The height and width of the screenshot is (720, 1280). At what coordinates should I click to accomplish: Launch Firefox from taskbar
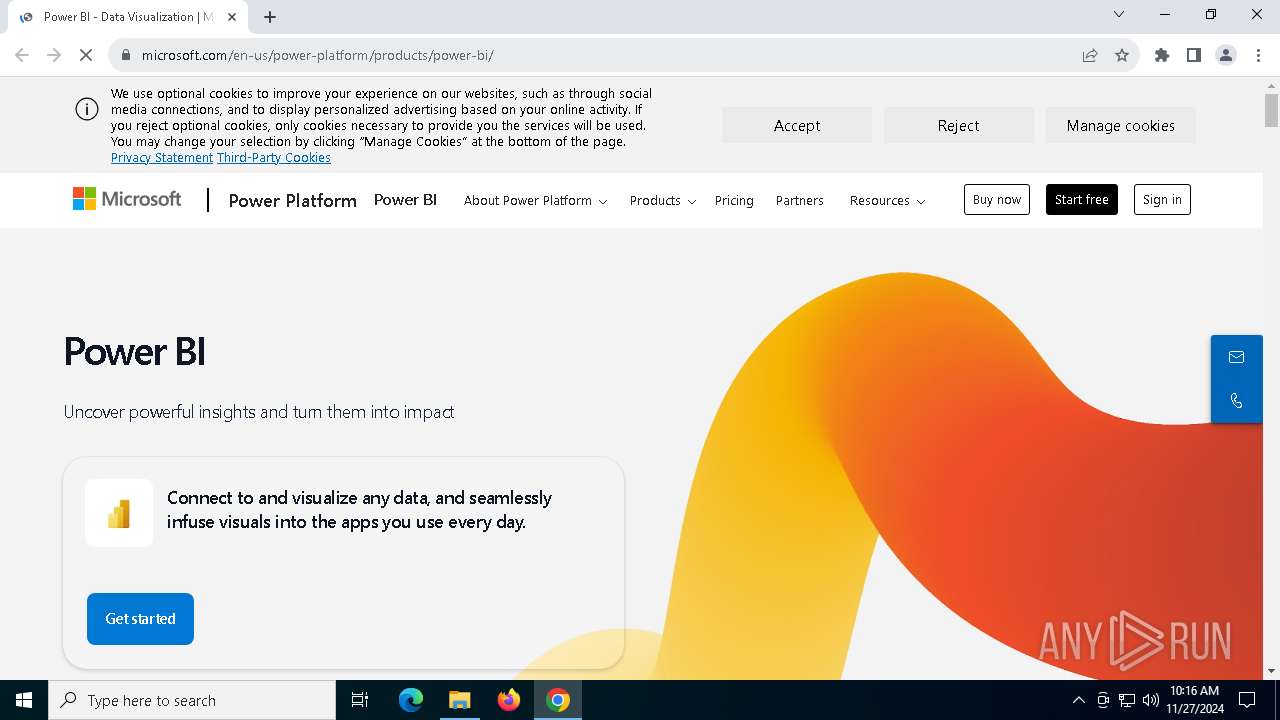tap(509, 700)
